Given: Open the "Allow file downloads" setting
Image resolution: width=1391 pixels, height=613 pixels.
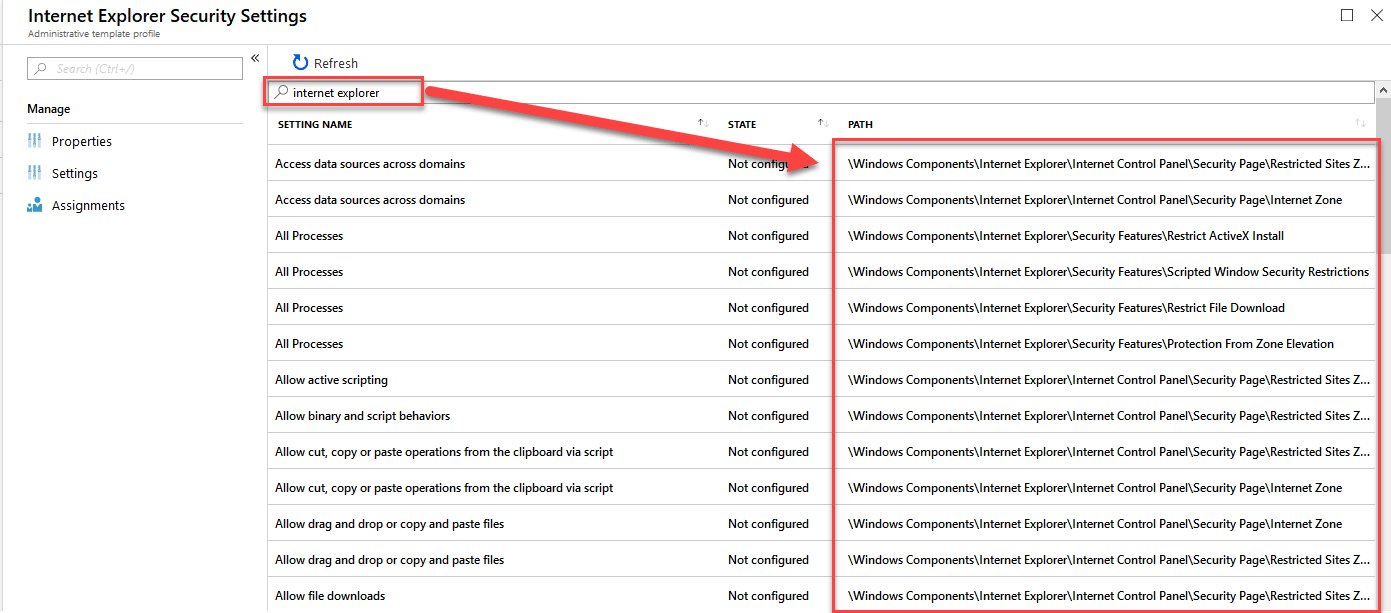Looking at the screenshot, I should click(x=330, y=595).
